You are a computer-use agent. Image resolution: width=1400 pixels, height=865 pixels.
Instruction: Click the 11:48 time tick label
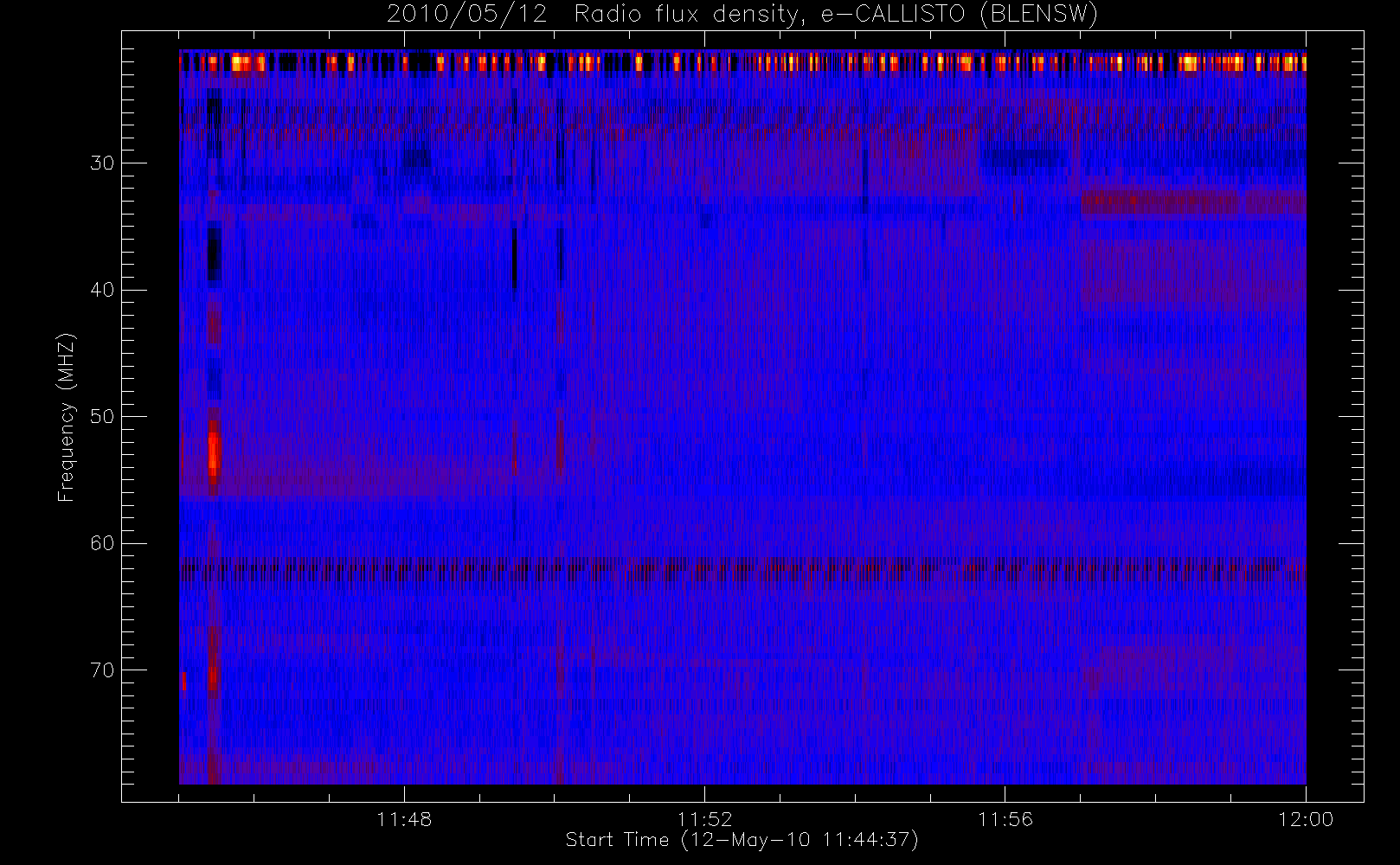(x=404, y=819)
